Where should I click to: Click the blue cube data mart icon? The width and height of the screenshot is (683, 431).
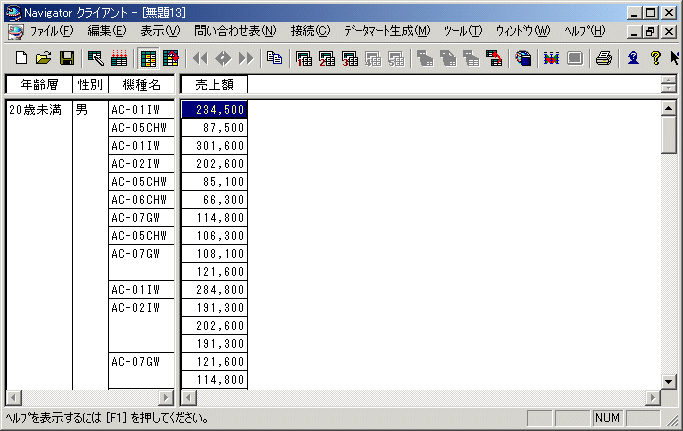click(523, 58)
